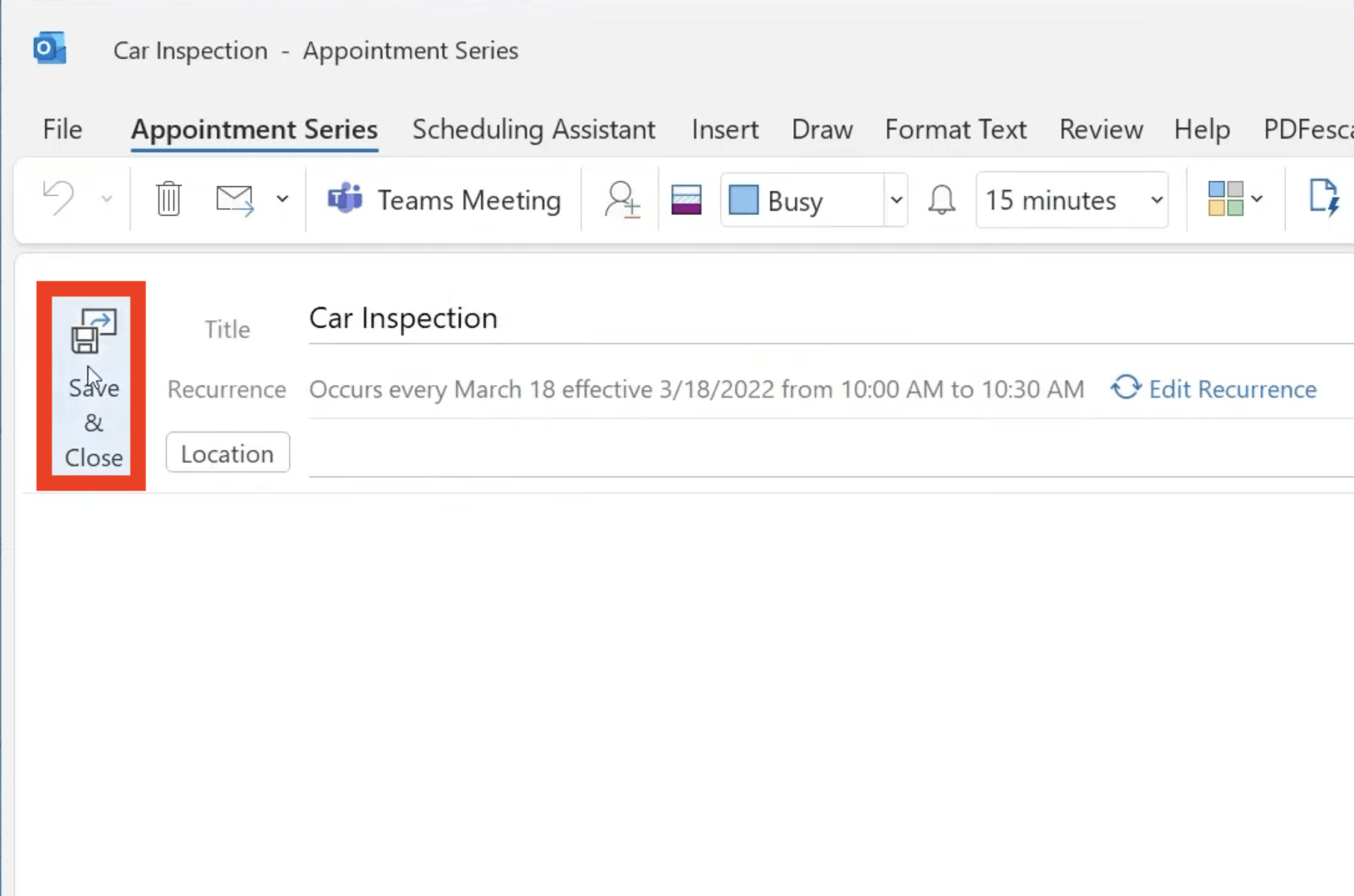Click the striped Show As icon
The width and height of the screenshot is (1354, 896).
tap(687, 200)
